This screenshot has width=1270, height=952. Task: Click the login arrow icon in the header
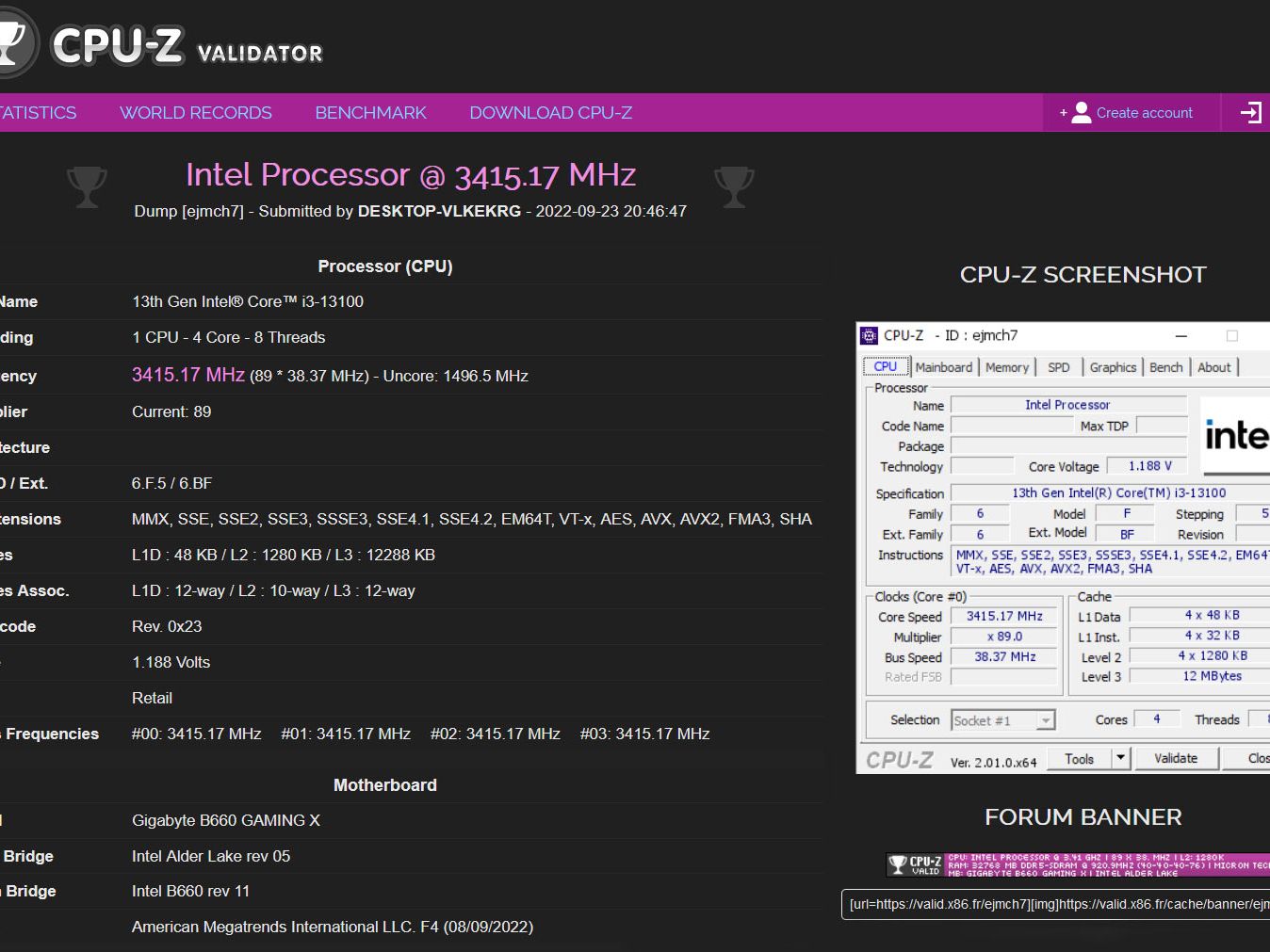click(1250, 113)
